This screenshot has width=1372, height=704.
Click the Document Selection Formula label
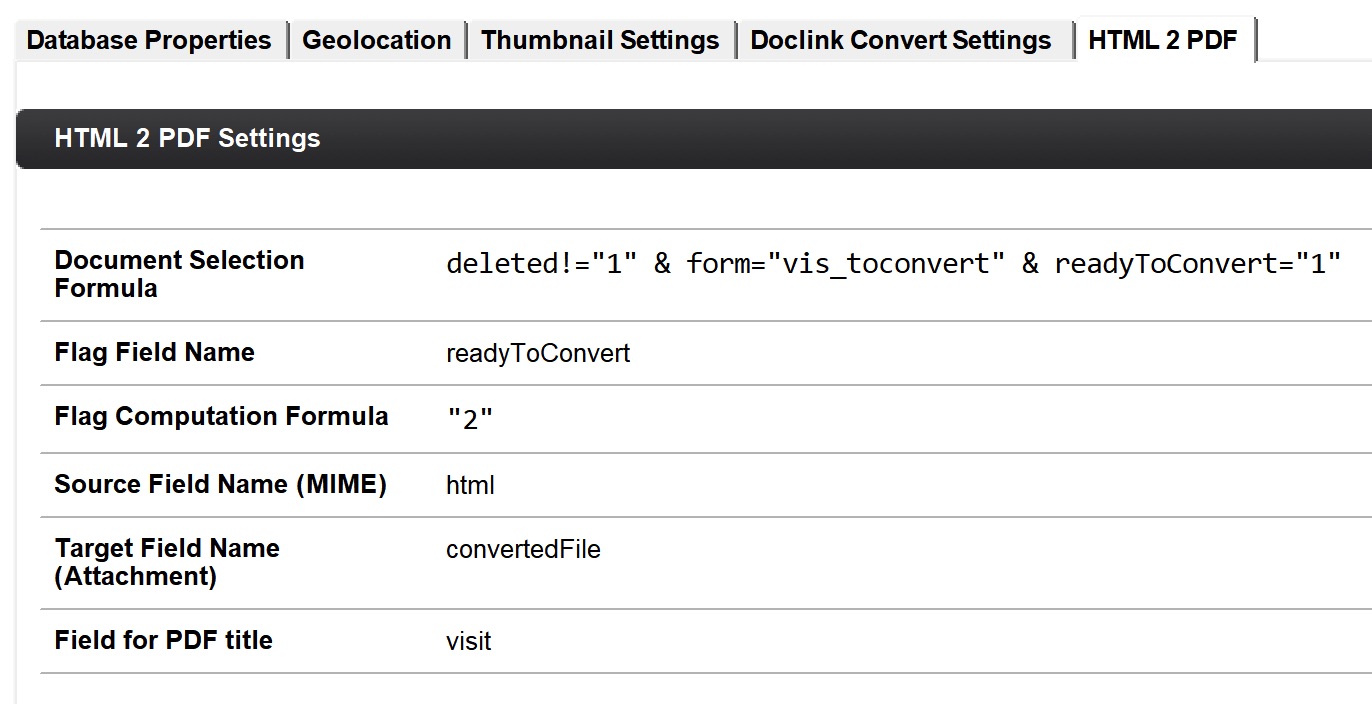point(180,274)
